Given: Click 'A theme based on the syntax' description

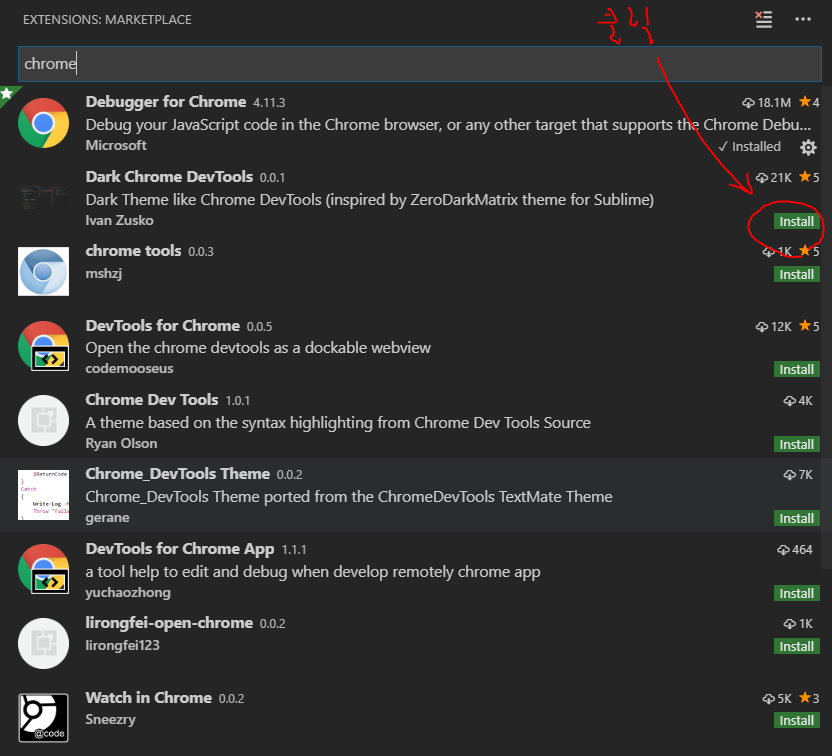Looking at the screenshot, I should [338, 423].
